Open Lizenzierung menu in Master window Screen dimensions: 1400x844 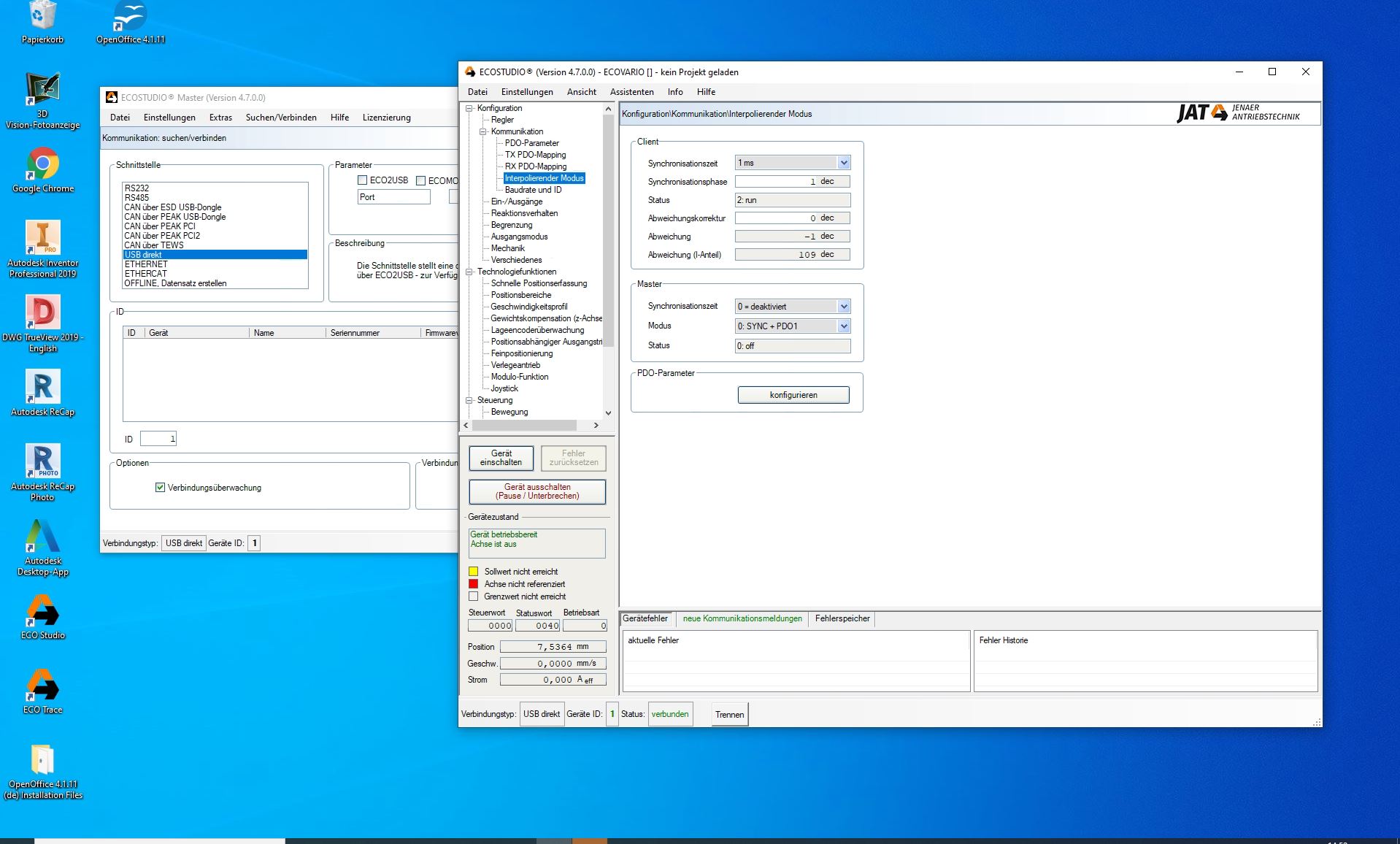point(387,118)
